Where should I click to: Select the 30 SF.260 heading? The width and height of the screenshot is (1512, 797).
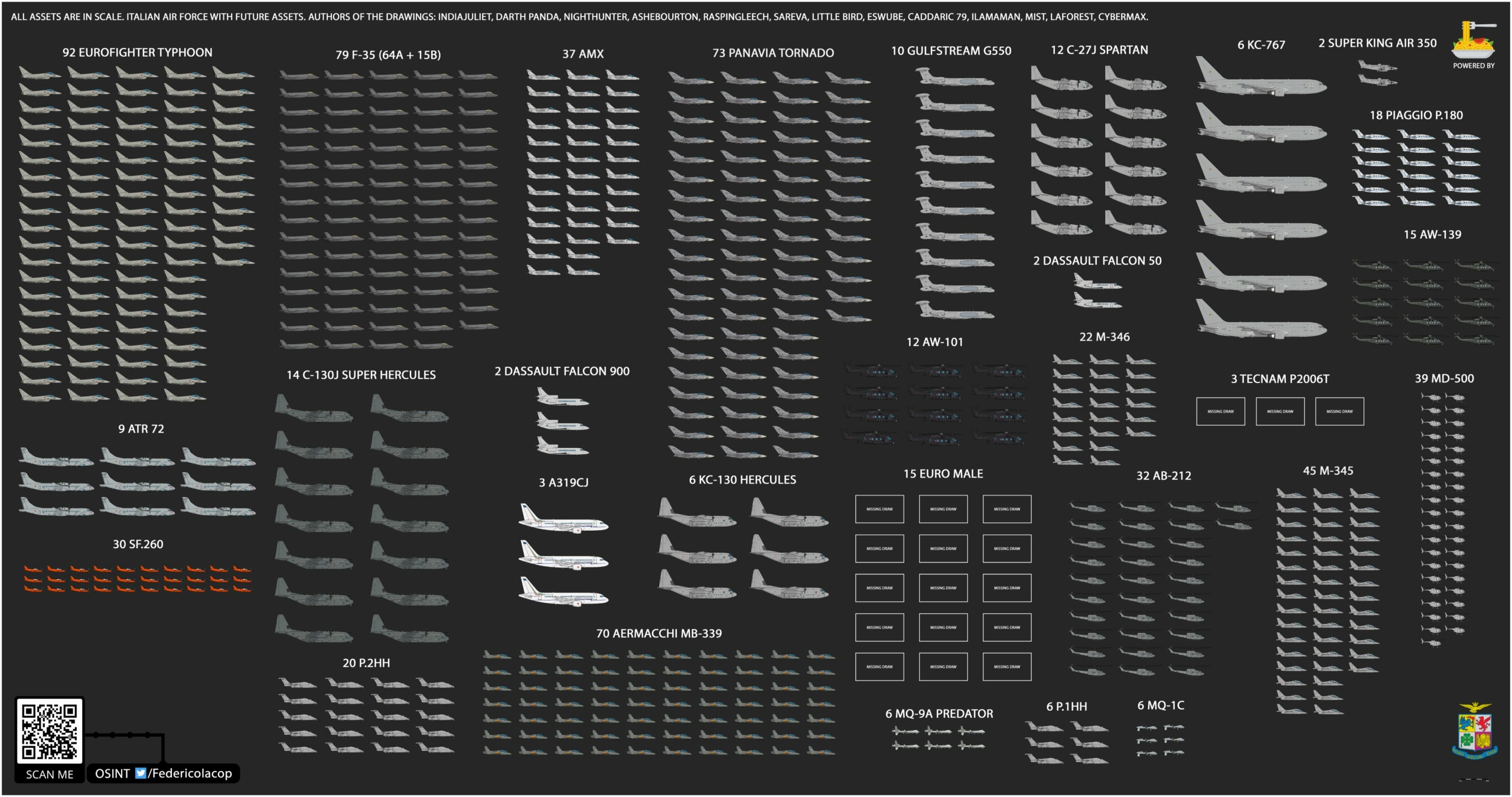pyautogui.click(x=138, y=544)
